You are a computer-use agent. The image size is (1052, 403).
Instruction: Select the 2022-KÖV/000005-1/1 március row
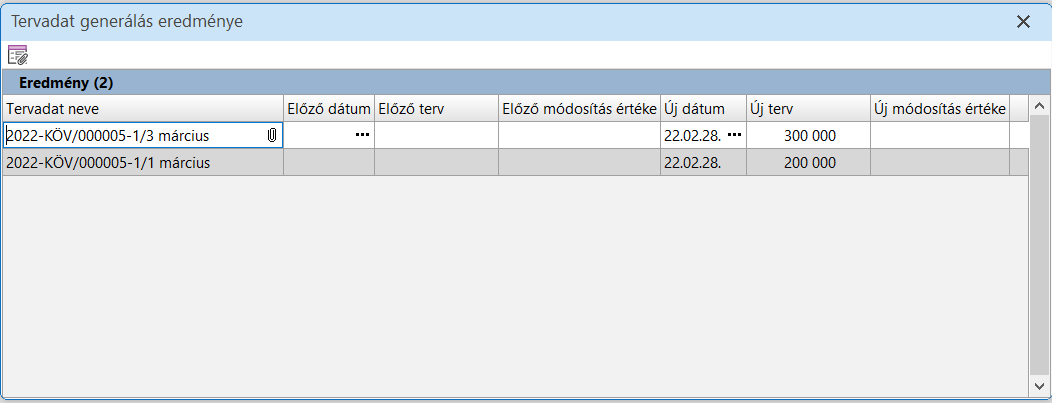108,162
